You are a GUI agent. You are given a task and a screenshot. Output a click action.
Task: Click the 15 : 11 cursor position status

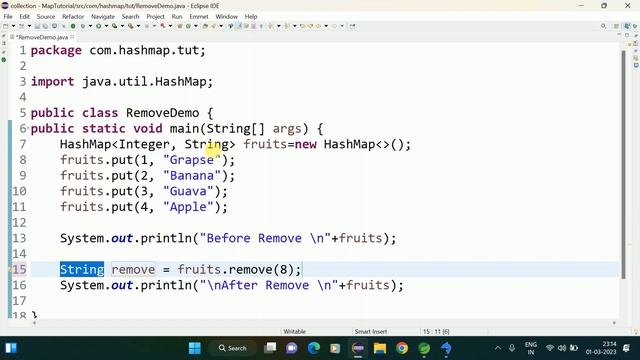436,331
